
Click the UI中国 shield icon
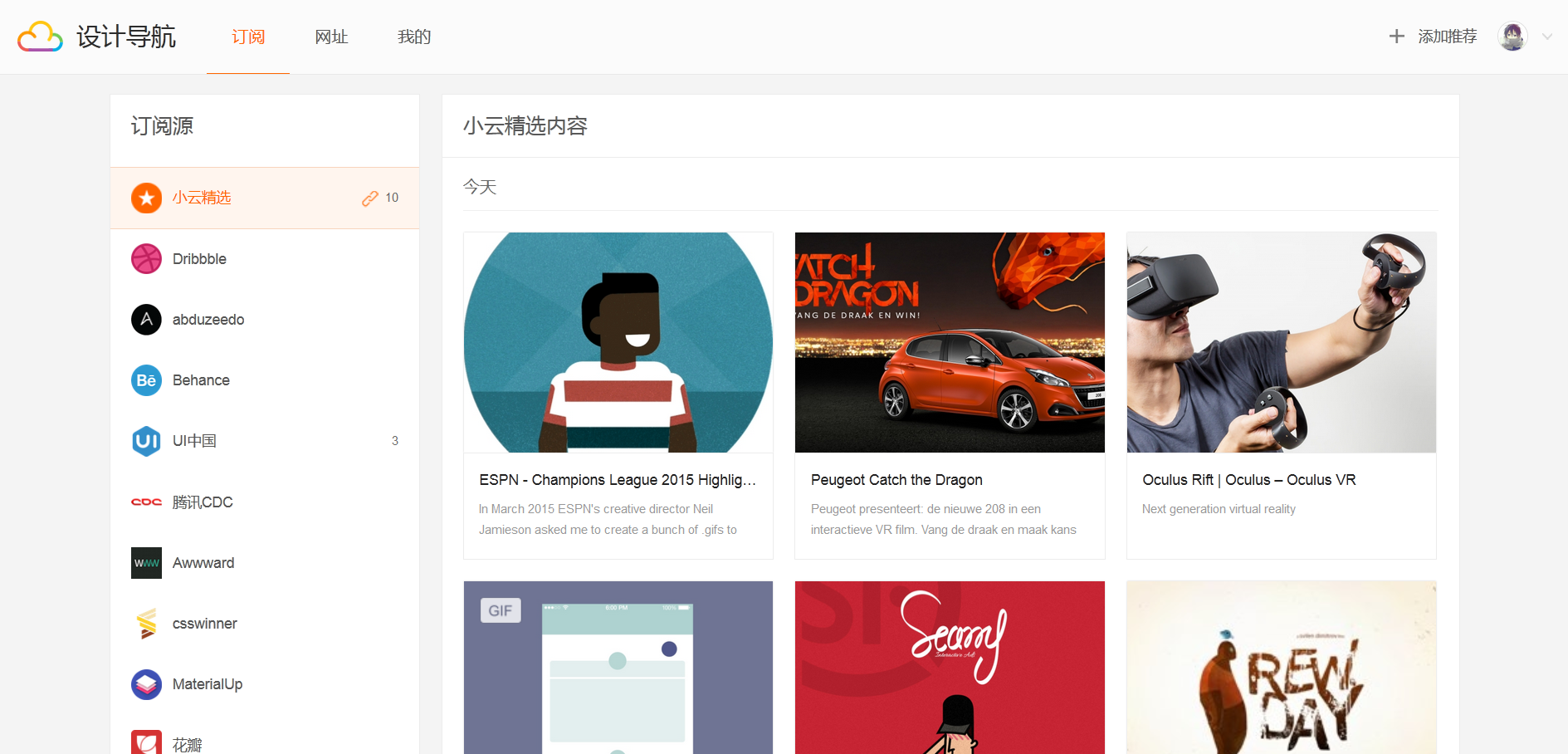(147, 441)
